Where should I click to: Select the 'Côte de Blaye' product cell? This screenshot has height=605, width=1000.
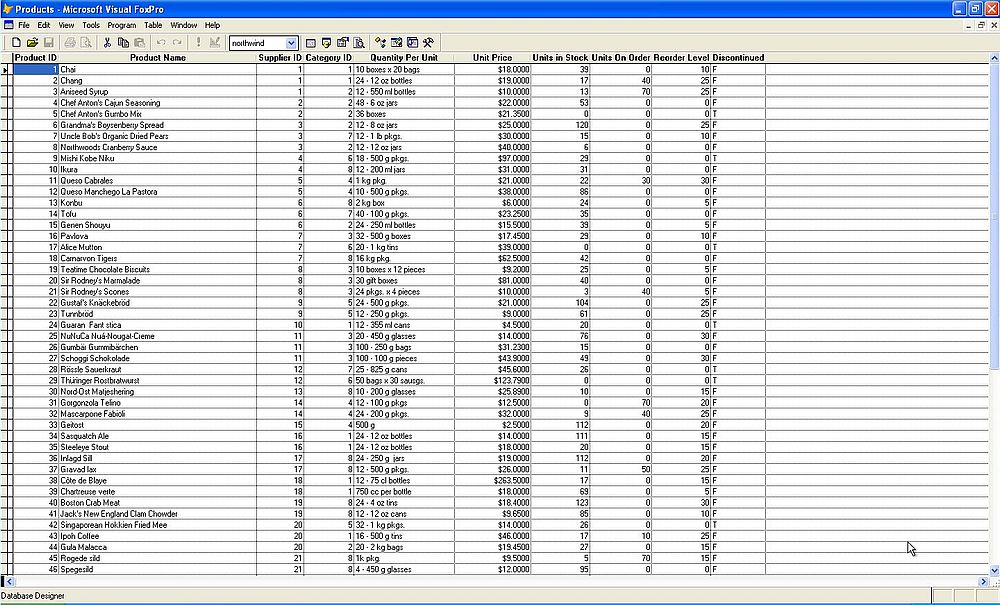158,481
